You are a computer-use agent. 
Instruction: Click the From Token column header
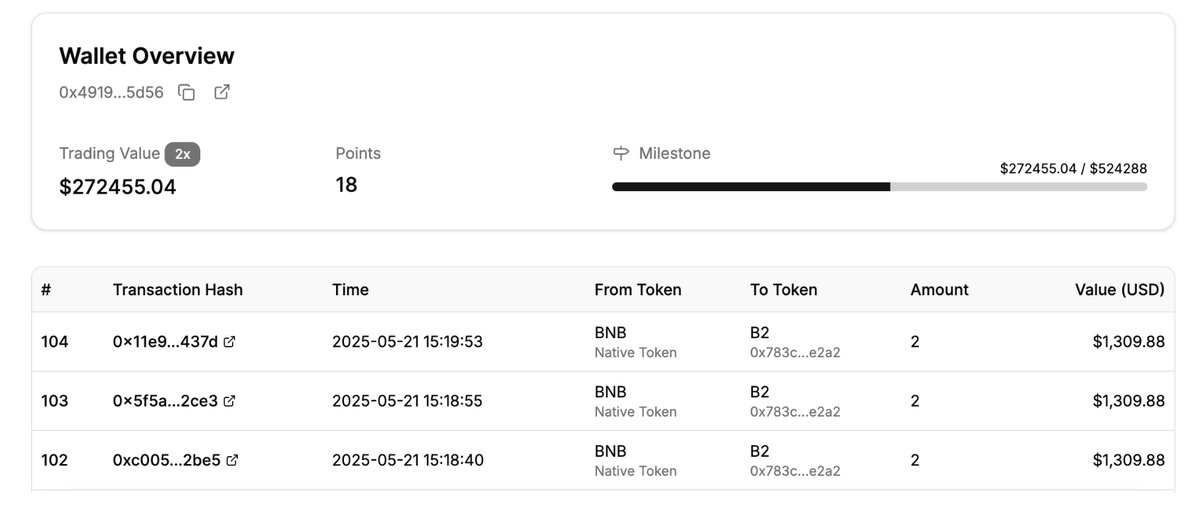[x=638, y=290]
